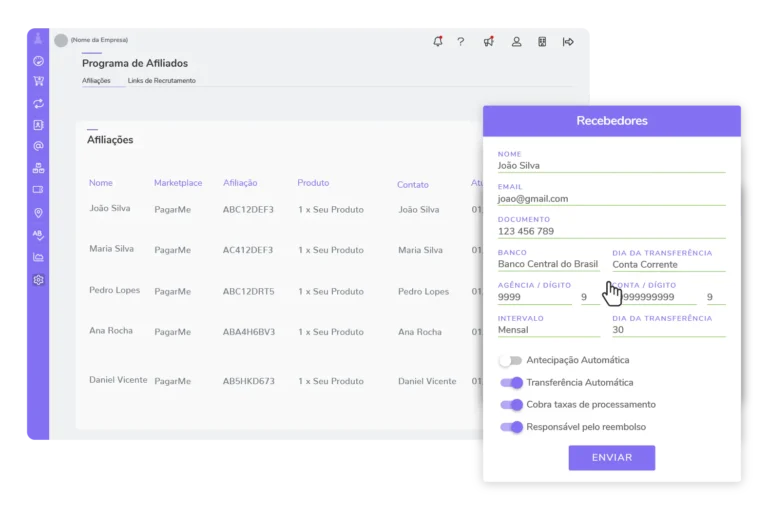Open the recurring arrows sidebar icon

coord(38,103)
